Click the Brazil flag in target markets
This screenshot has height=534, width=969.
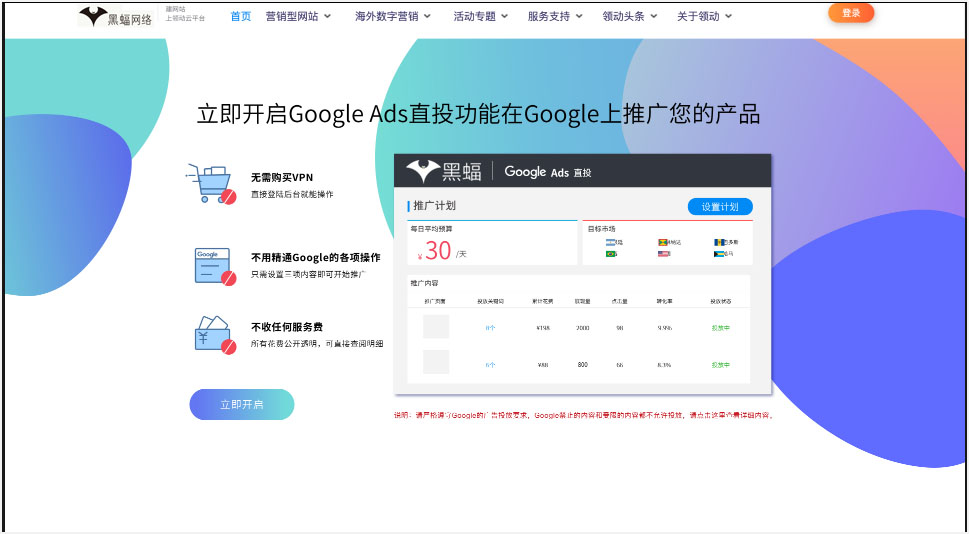611,254
